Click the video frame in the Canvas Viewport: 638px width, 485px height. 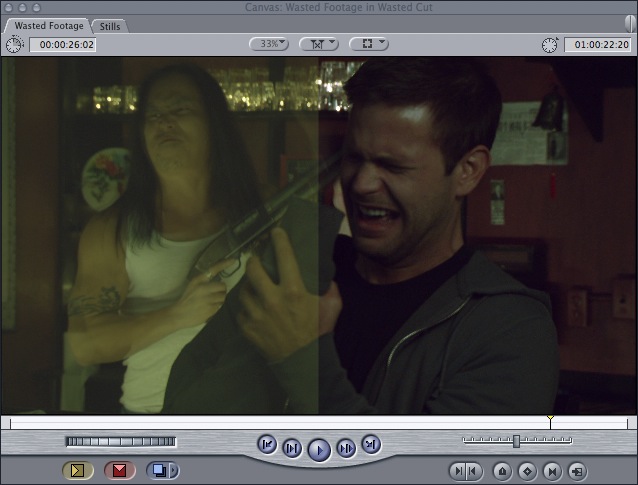319,236
